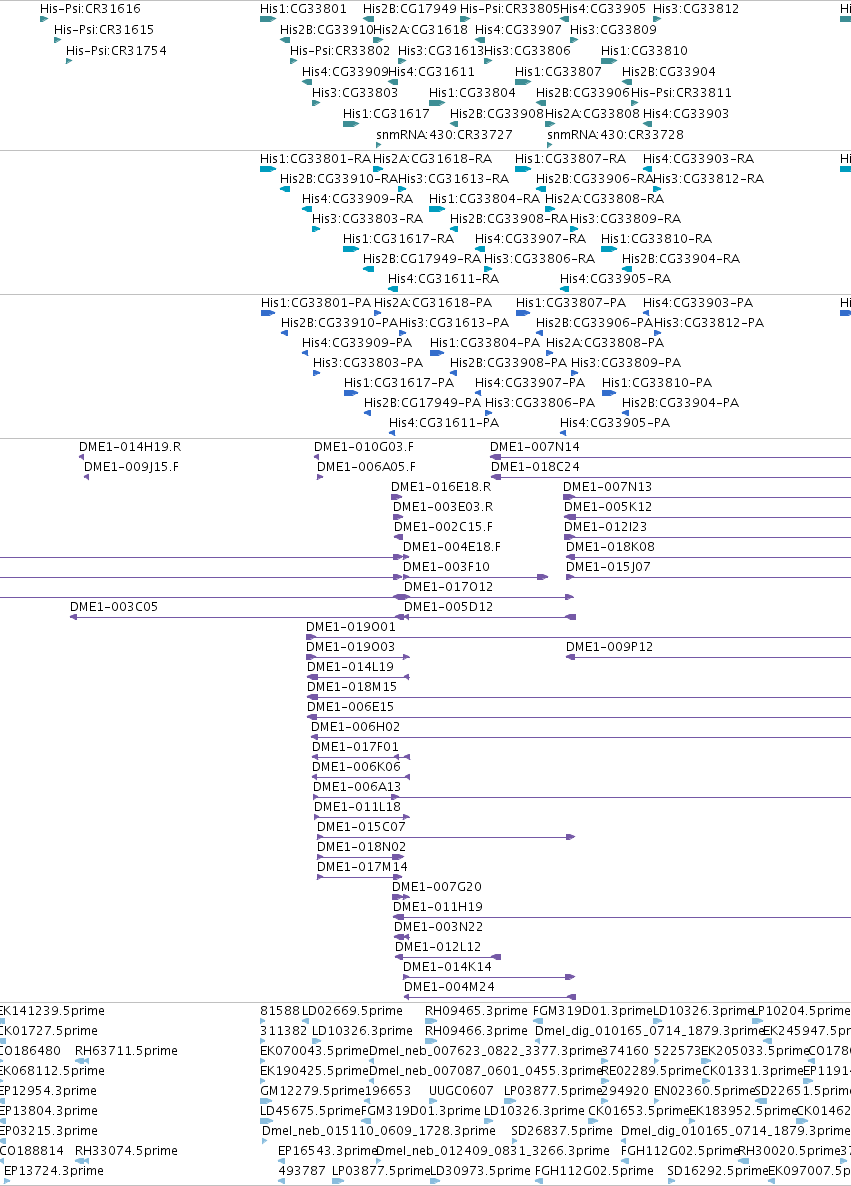
Task: Select the His-Psi:CR33805 gene label
Action: (x=510, y=9)
